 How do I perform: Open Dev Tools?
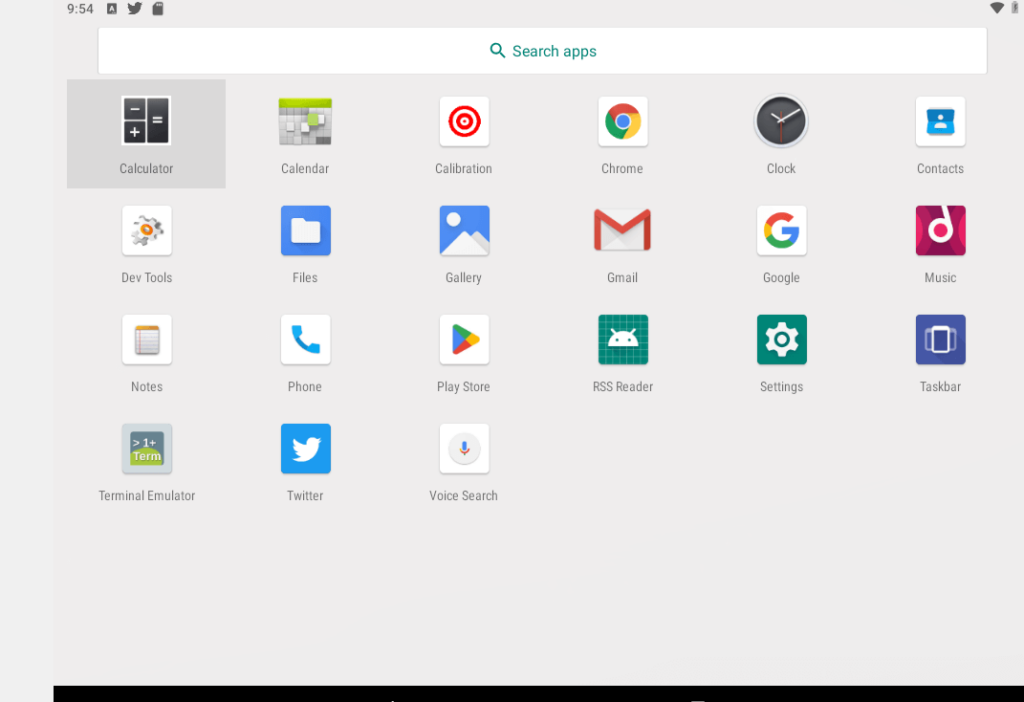point(146,230)
